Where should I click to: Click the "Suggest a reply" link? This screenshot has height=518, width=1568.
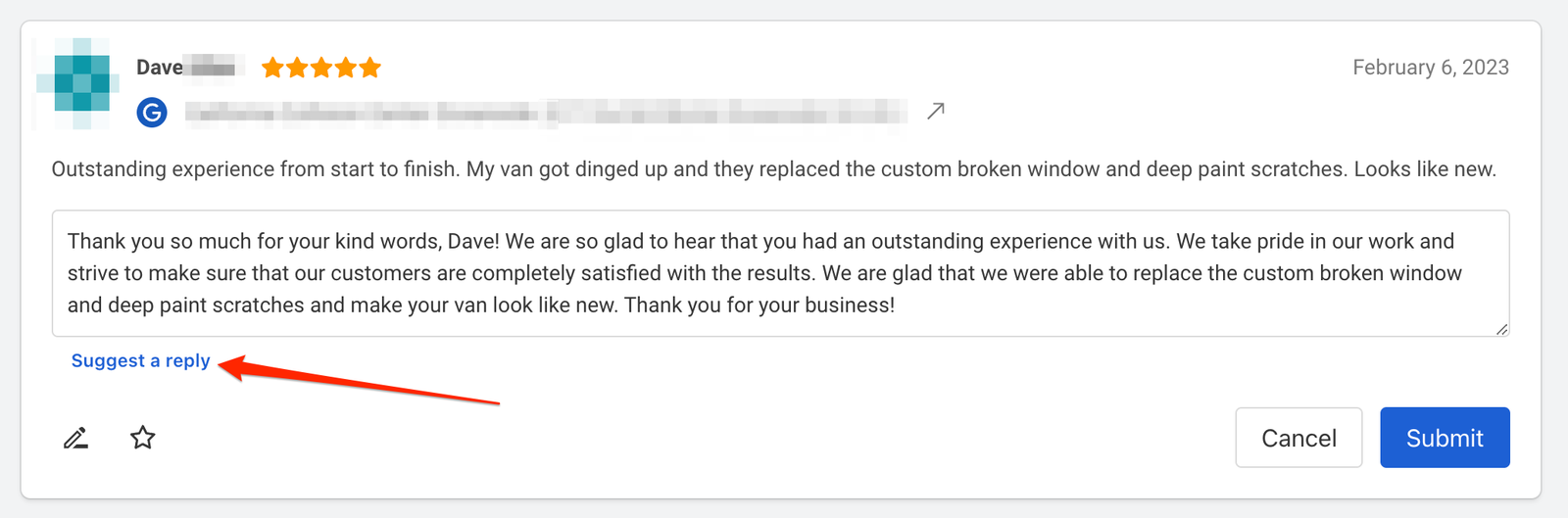coord(141,360)
